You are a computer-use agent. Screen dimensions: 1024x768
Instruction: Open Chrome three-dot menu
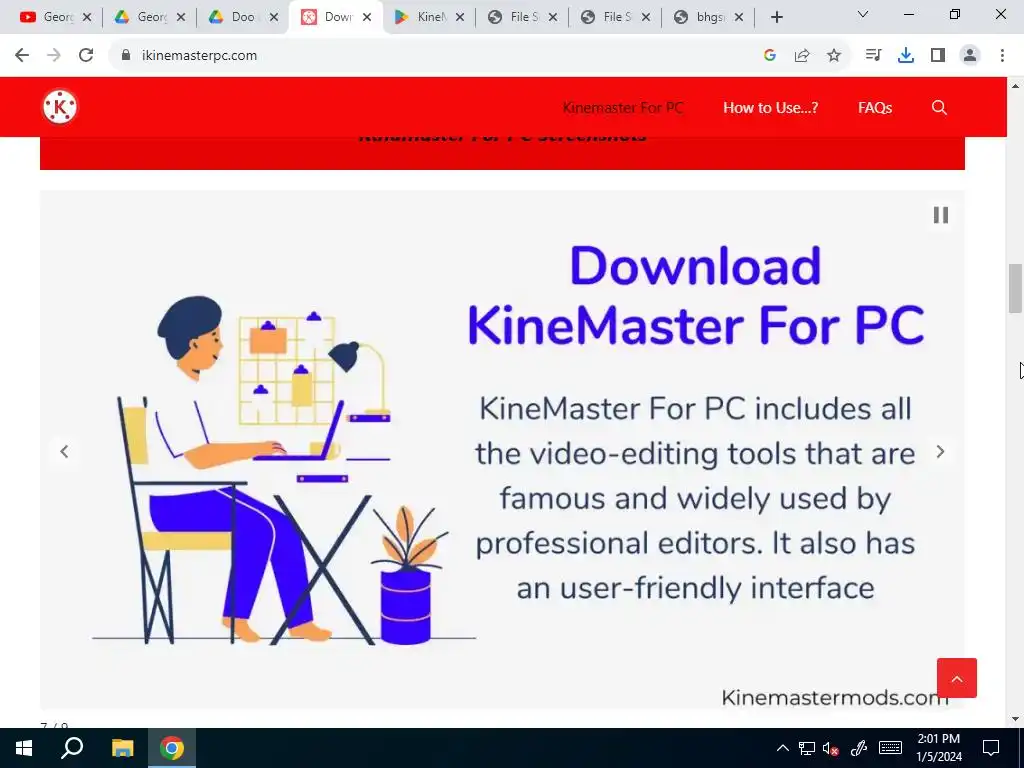(1002, 56)
